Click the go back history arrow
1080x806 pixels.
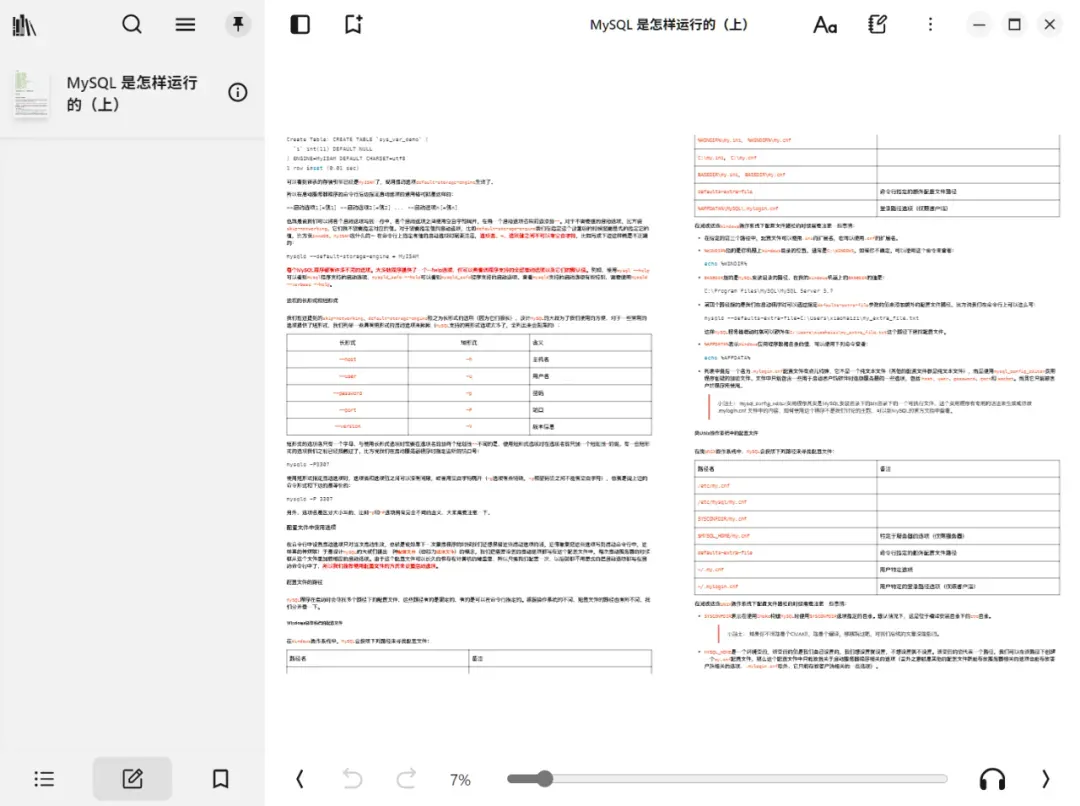coord(353,779)
